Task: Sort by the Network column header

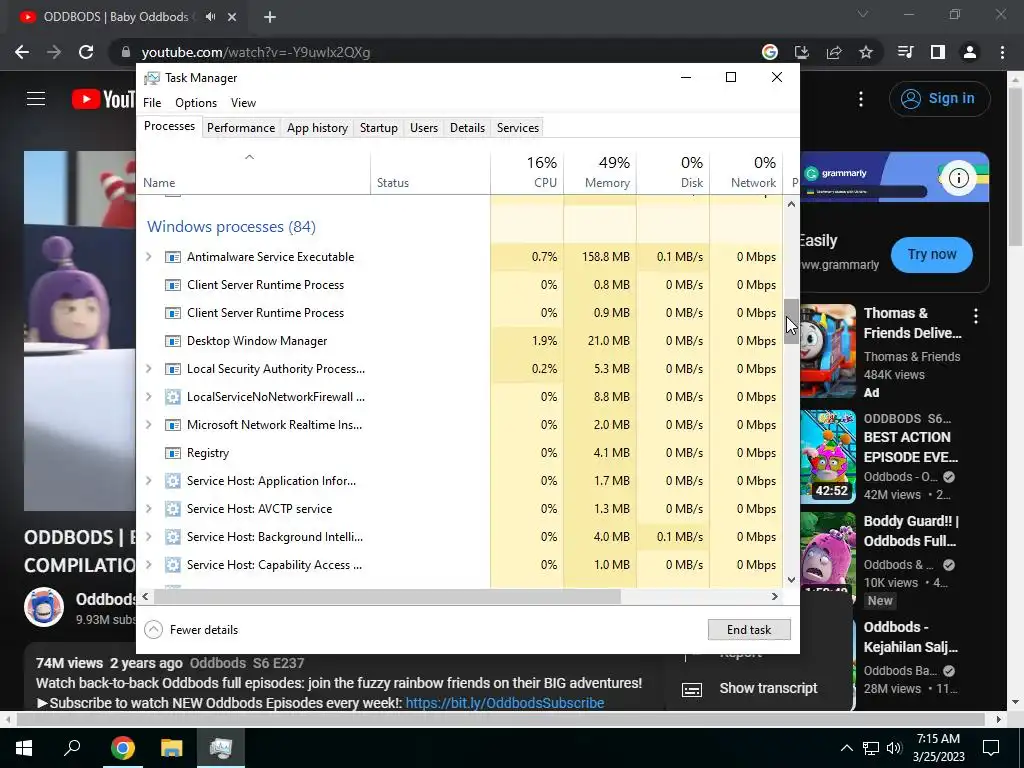Action: tap(746, 172)
